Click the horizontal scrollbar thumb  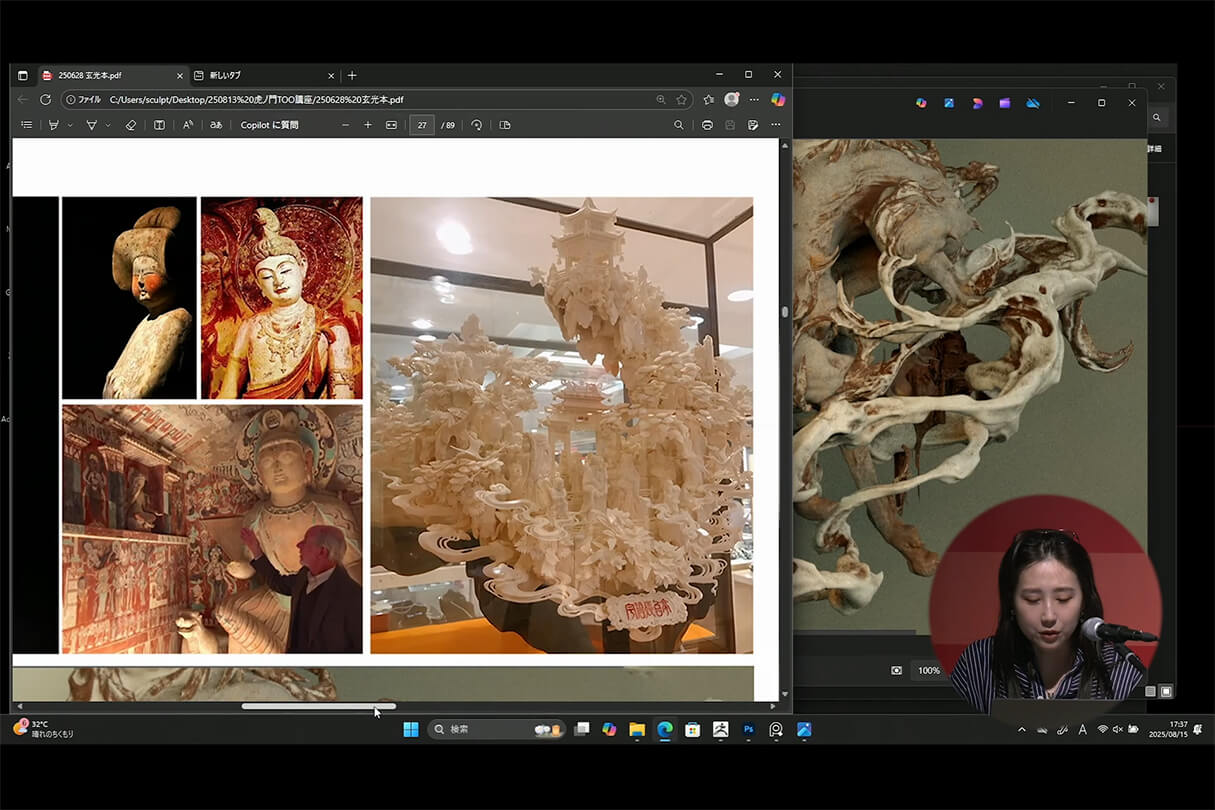318,706
